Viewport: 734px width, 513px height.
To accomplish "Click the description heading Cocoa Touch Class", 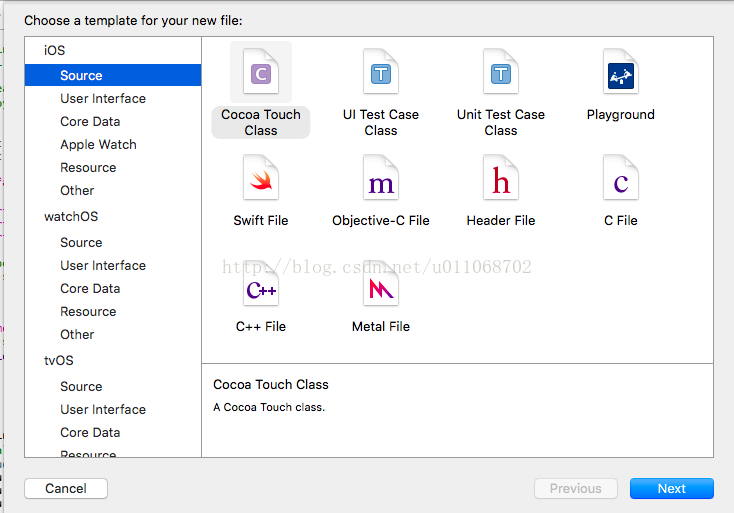I will coord(271,384).
